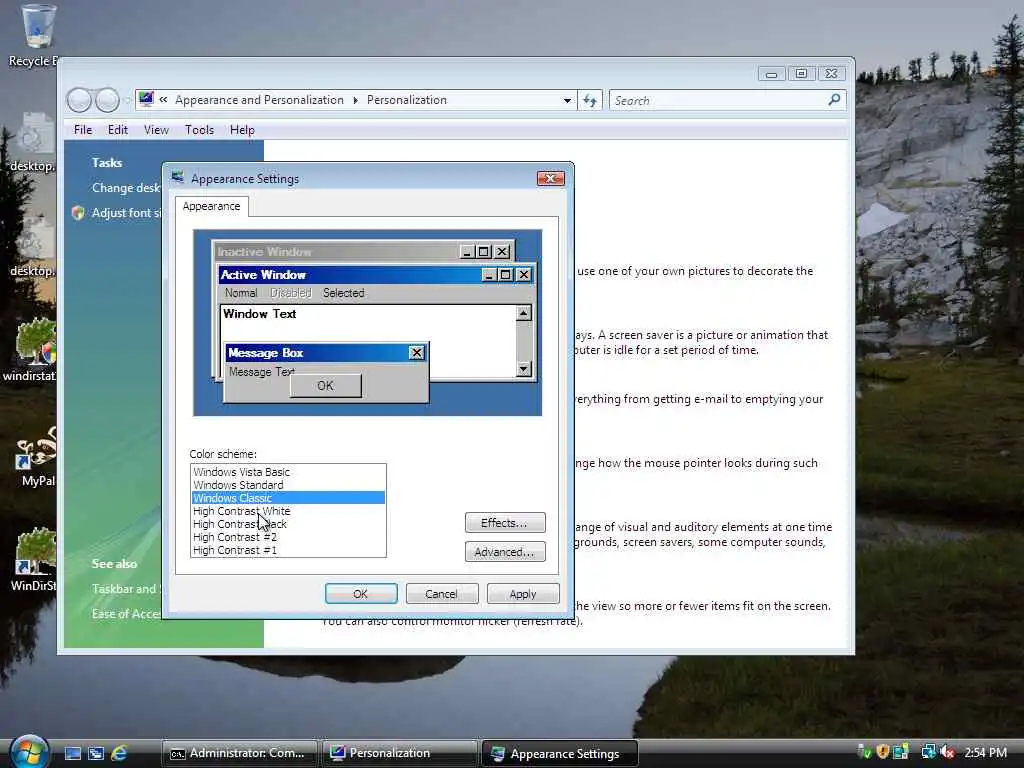Click Appearance and Personalization breadcrumb

pyautogui.click(x=259, y=100)
